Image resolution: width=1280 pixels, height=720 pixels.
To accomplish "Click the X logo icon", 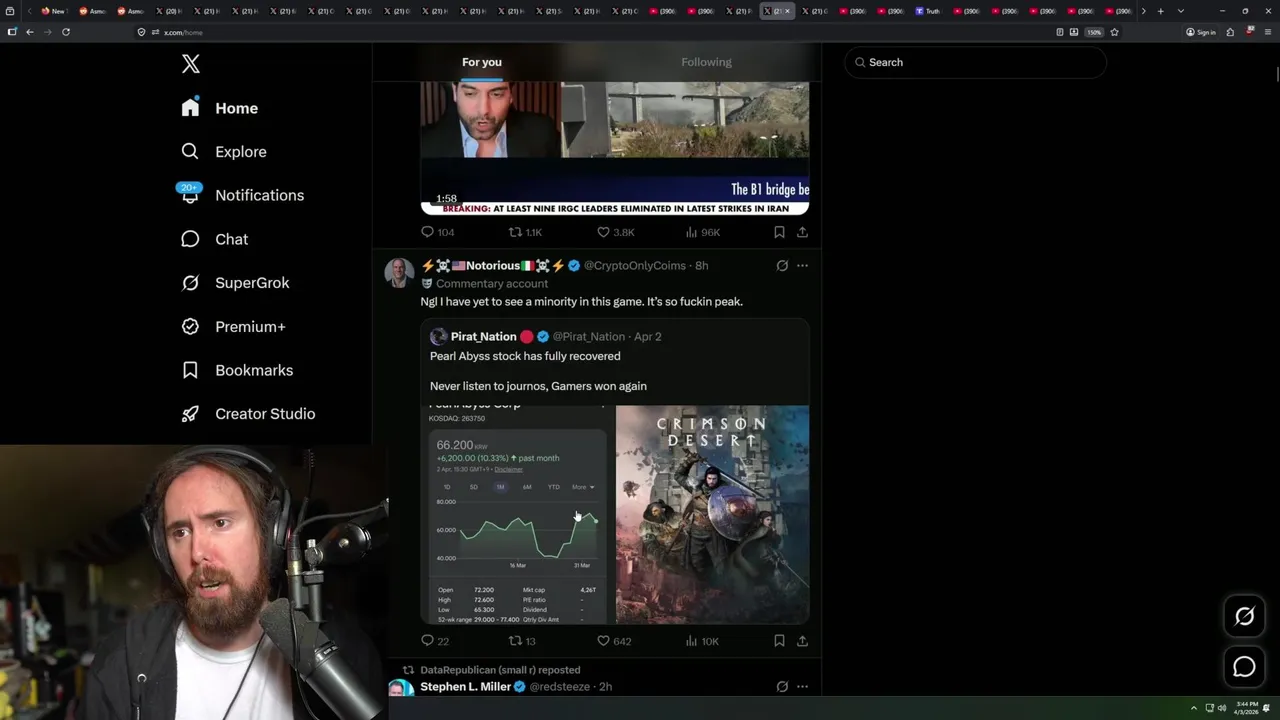I will pos(191,64).
